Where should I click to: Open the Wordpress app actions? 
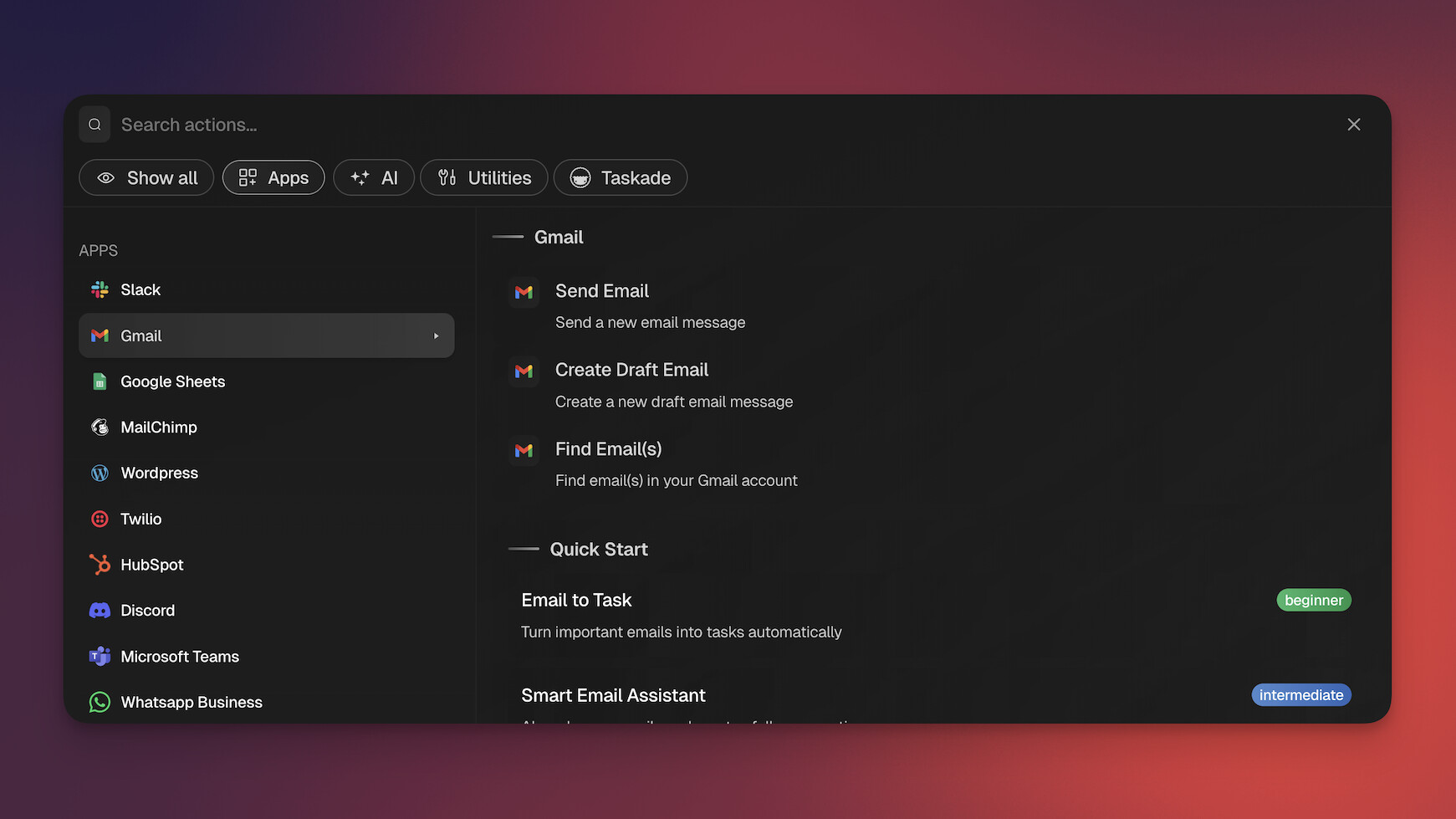(159, 473)
